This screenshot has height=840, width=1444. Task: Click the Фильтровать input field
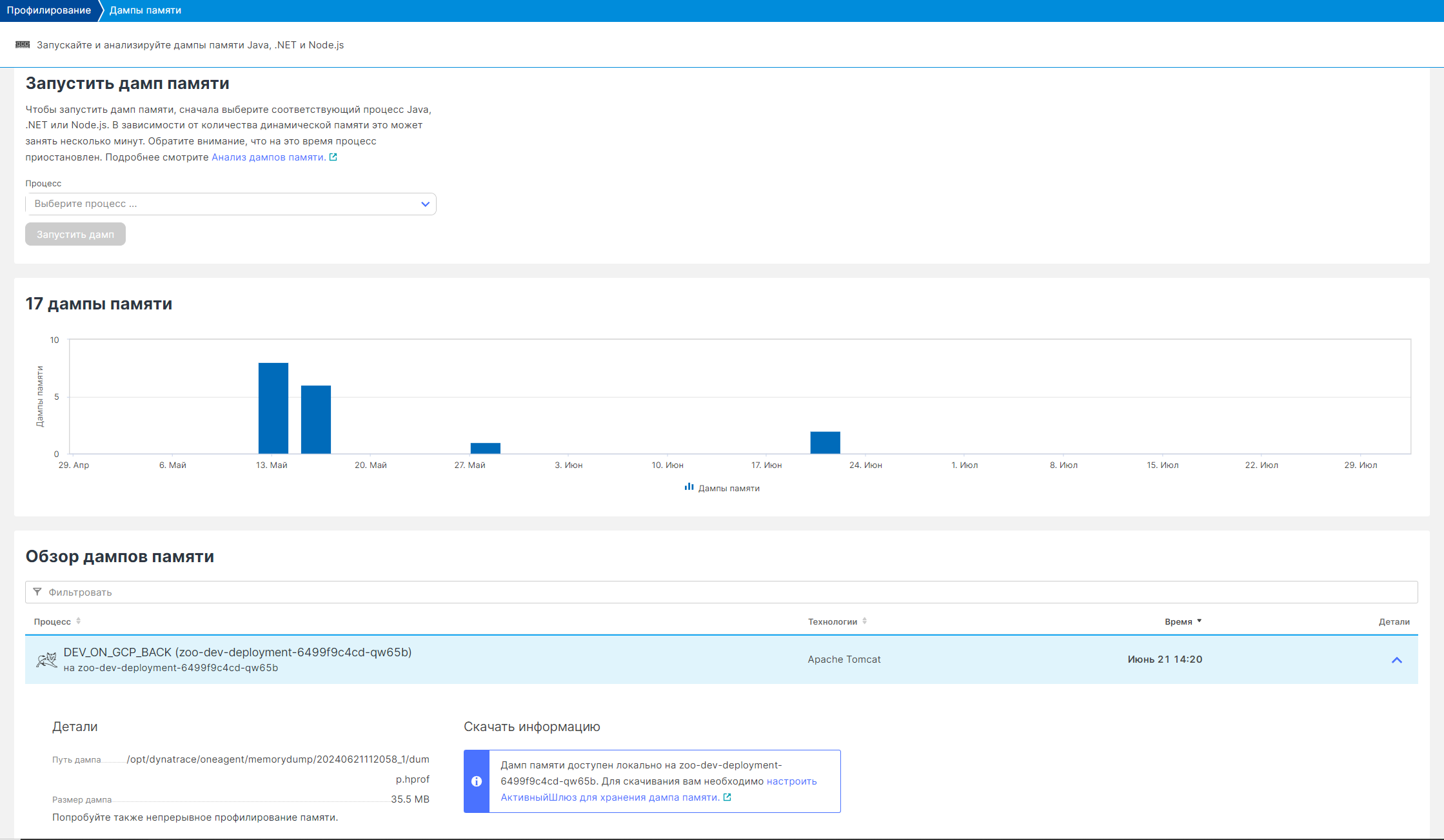coord(722,592)
